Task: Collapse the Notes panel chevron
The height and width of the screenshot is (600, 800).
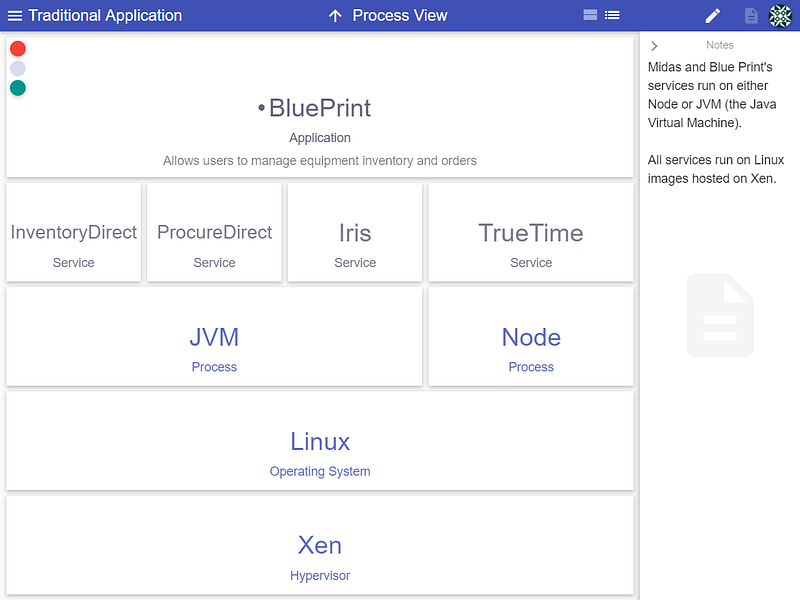Action: click(654, 46)
